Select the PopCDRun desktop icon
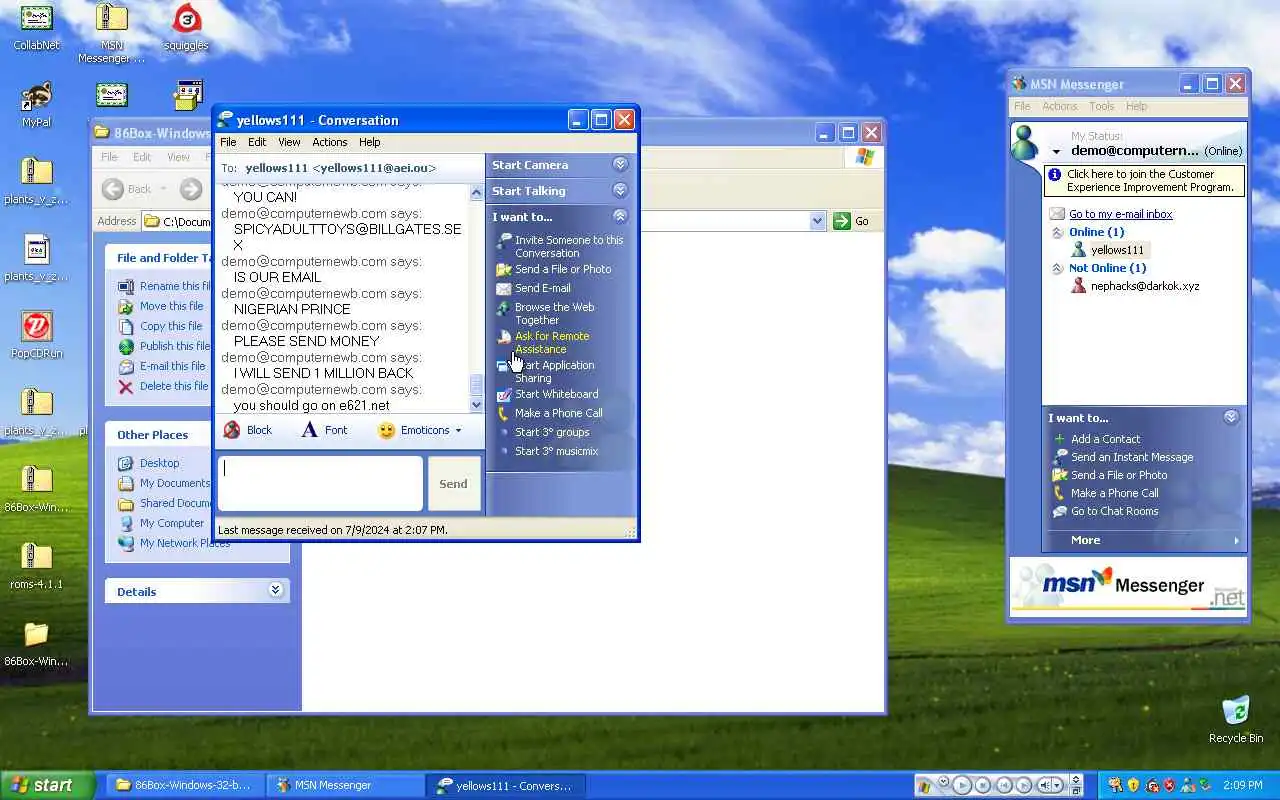 point(36,335)
